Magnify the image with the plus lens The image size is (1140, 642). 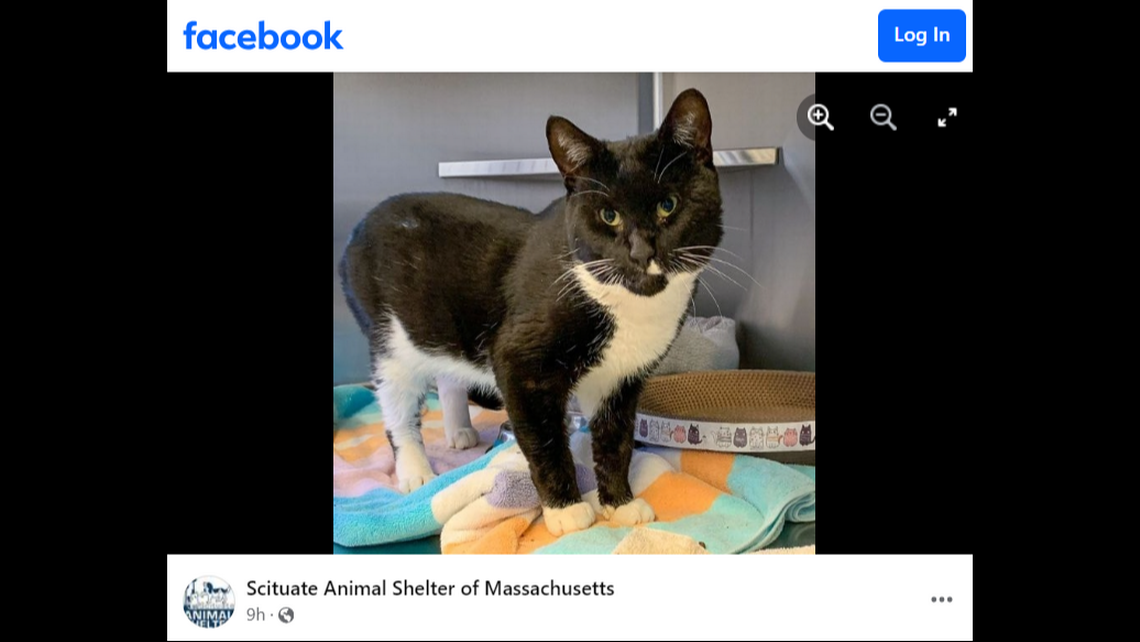(820, 117)
